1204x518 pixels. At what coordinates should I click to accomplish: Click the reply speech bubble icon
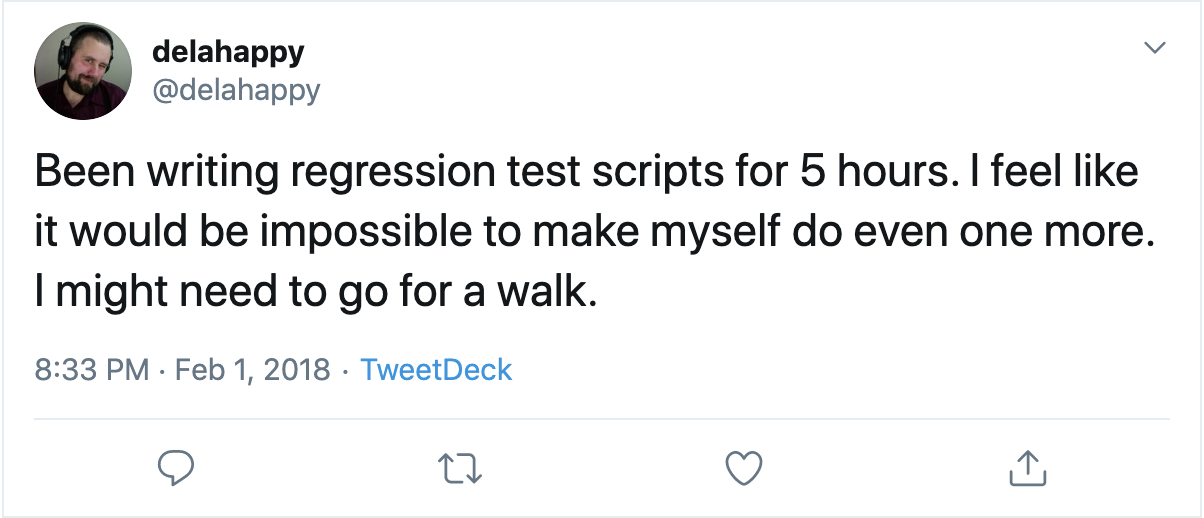coord(177,466)
